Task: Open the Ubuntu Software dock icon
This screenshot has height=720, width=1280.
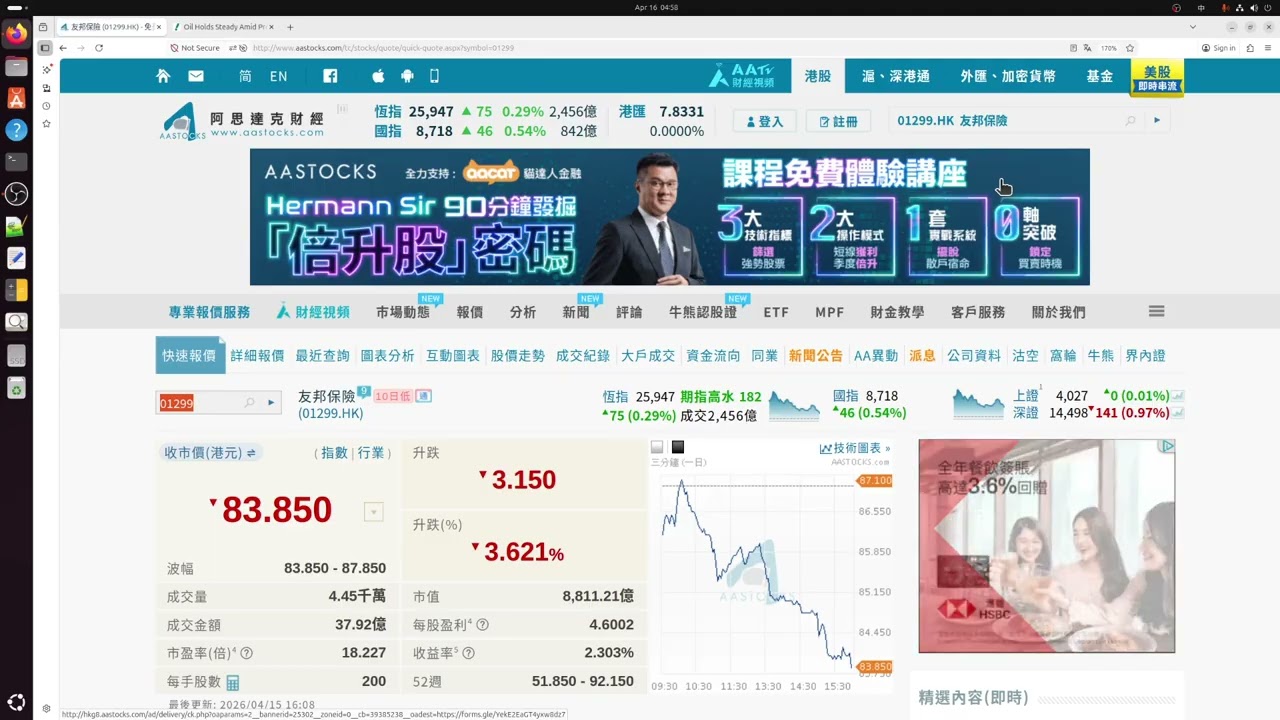Action: (x=16, y=98)
